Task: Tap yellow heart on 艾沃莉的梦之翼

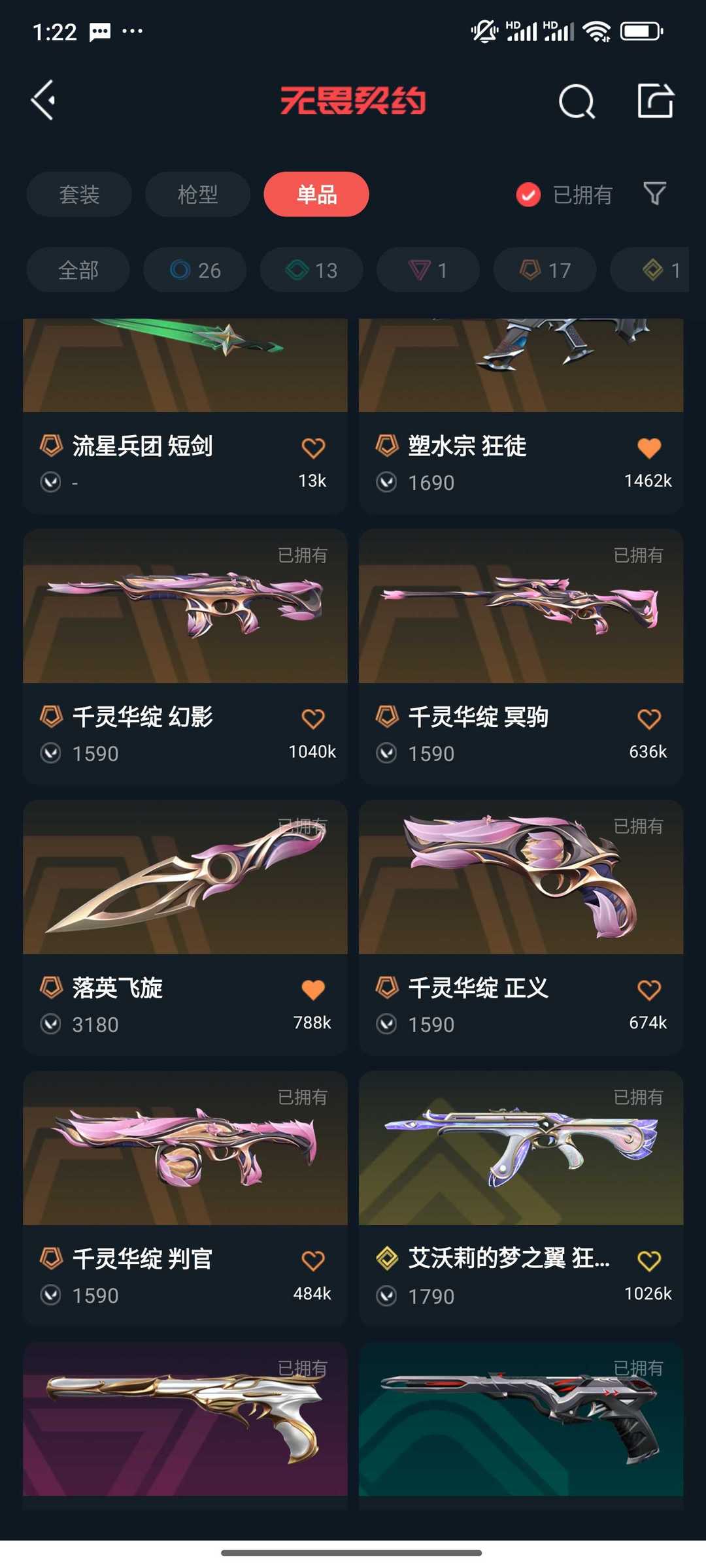Action: click(649, 1260)
